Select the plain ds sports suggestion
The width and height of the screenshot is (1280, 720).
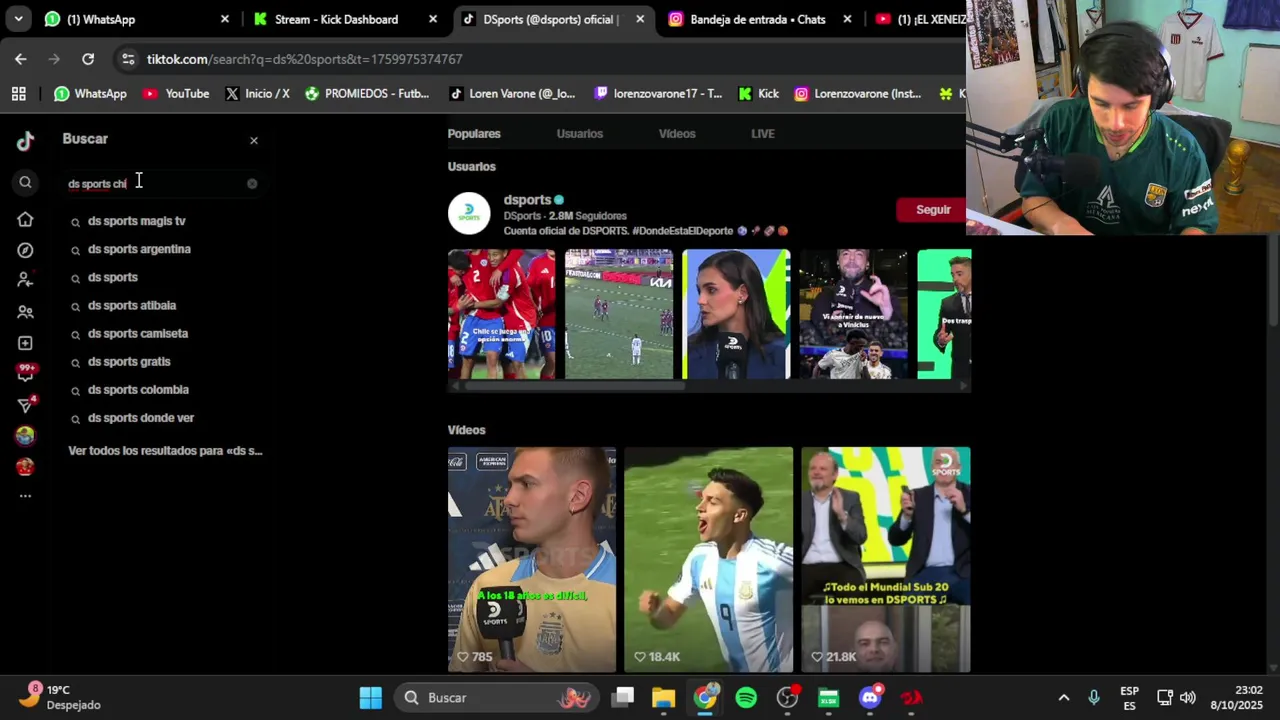(x=112, y=277)
